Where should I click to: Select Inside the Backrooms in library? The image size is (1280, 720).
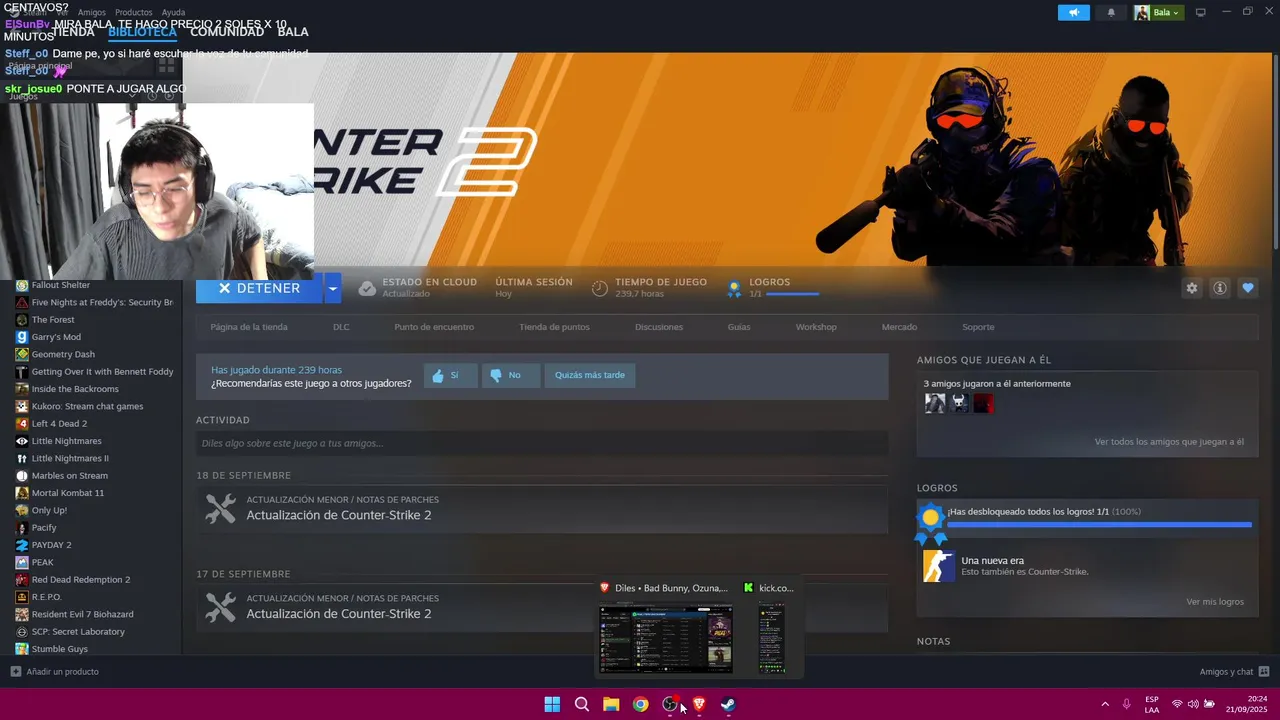75,389
